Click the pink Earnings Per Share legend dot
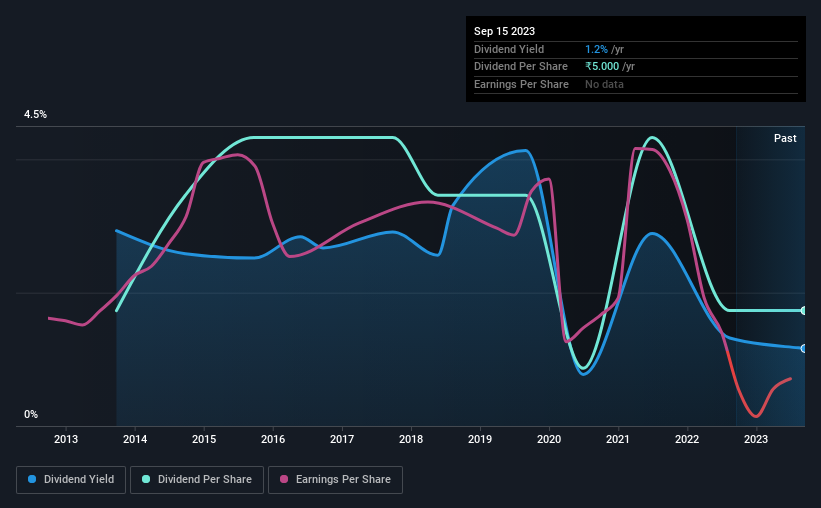The width and height of the screenshot is (821, 508). point(284,479)
